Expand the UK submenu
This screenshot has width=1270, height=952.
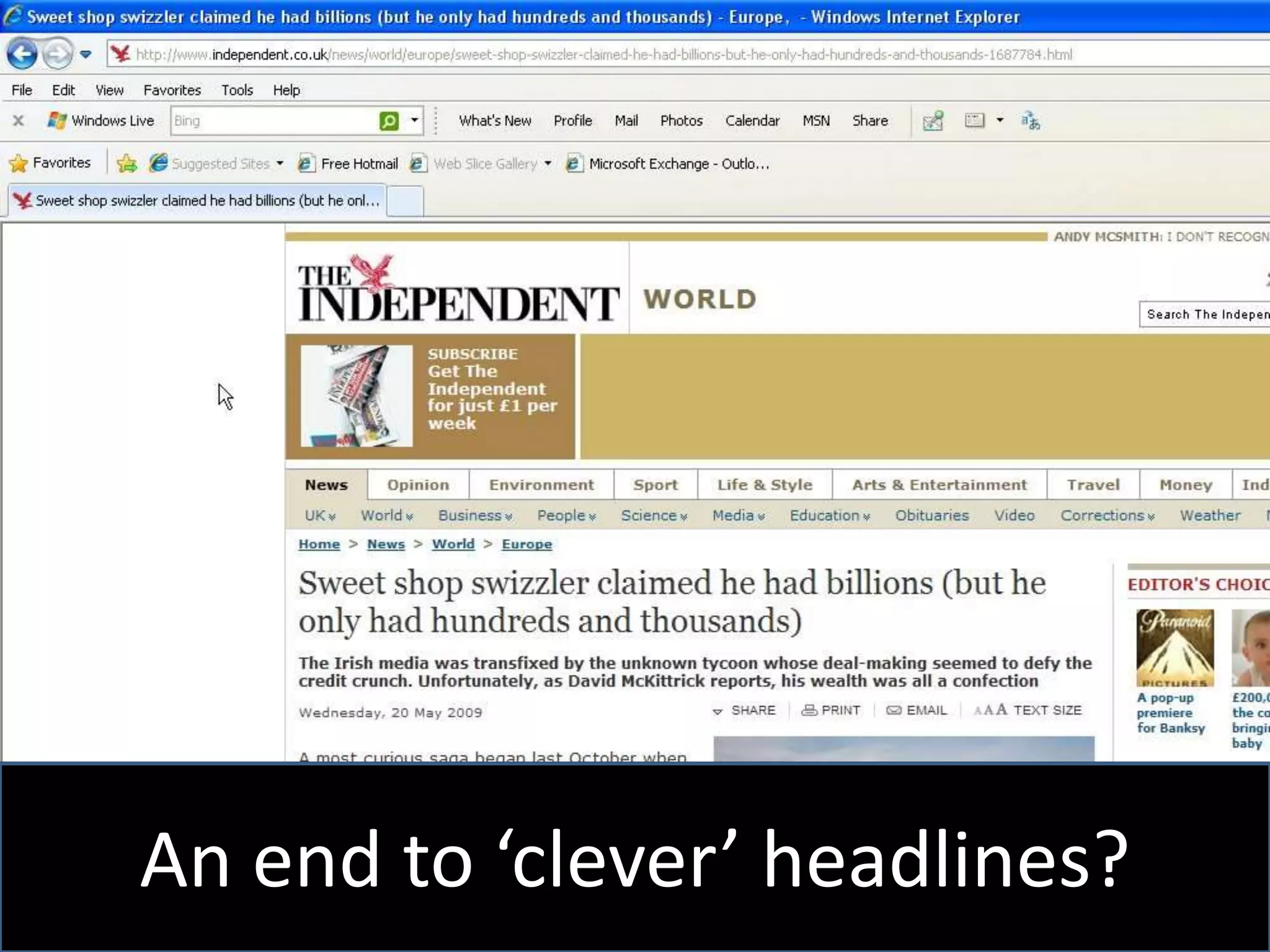click(x=320, y=516)
